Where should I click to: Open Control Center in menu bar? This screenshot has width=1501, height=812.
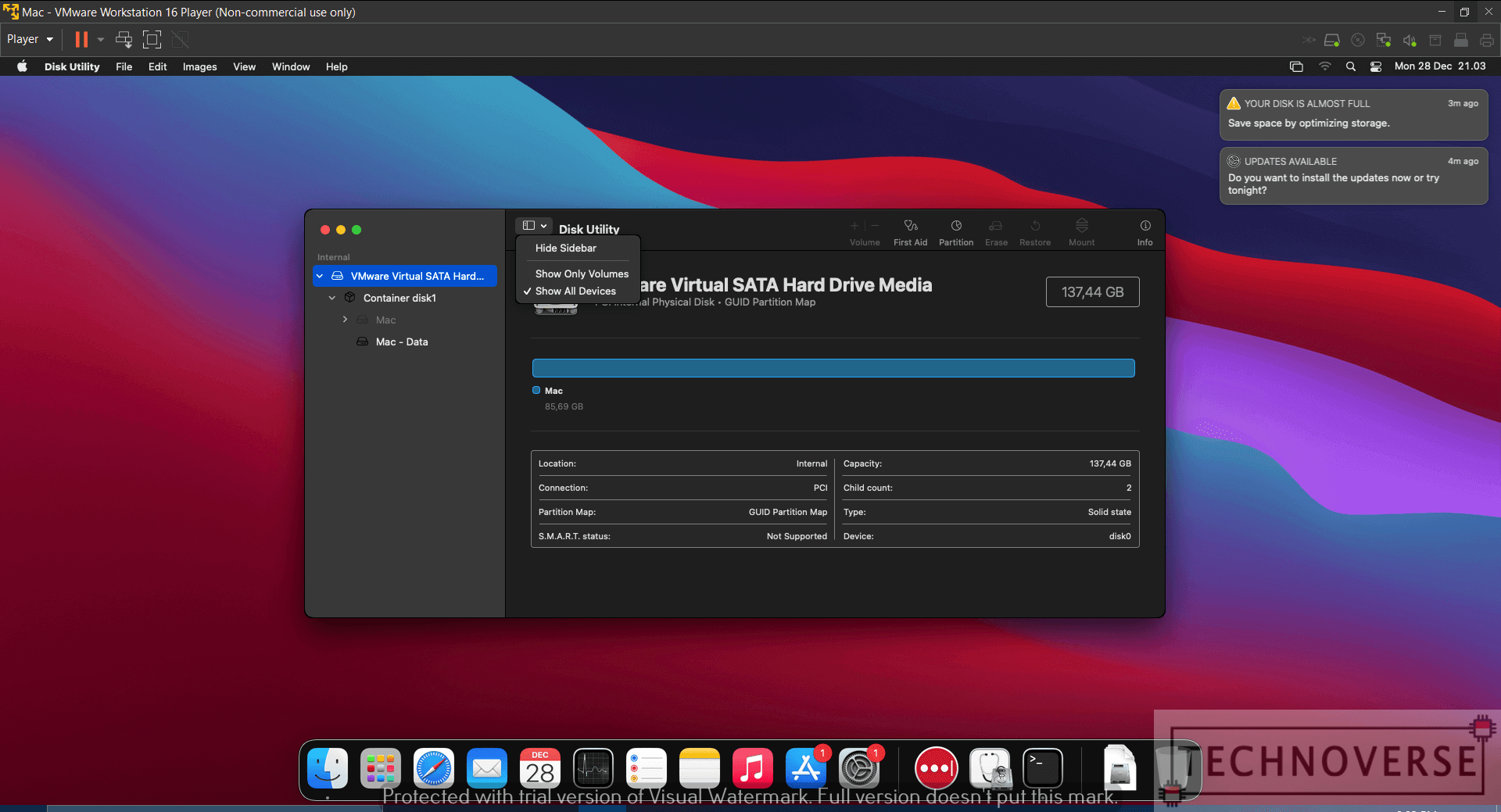(x=1376, y=66)
